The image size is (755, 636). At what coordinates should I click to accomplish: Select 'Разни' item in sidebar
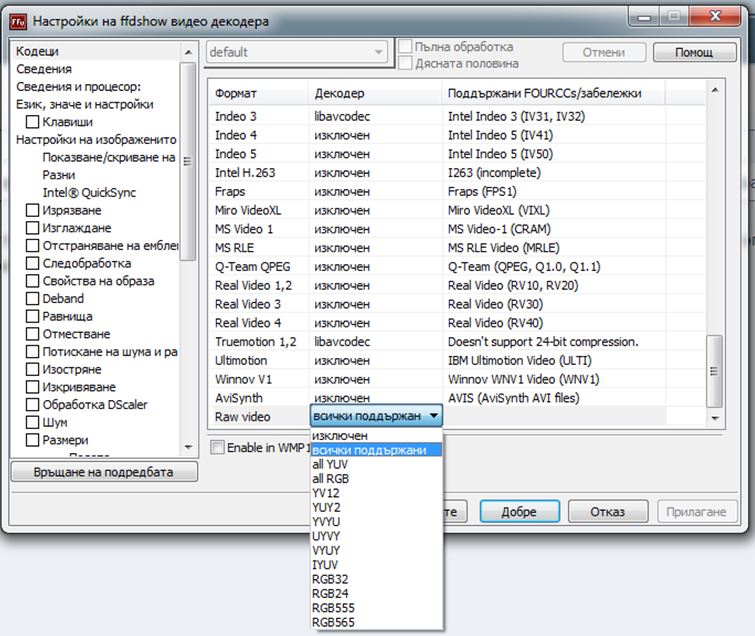pyautogui.click(x=59, y=175)
